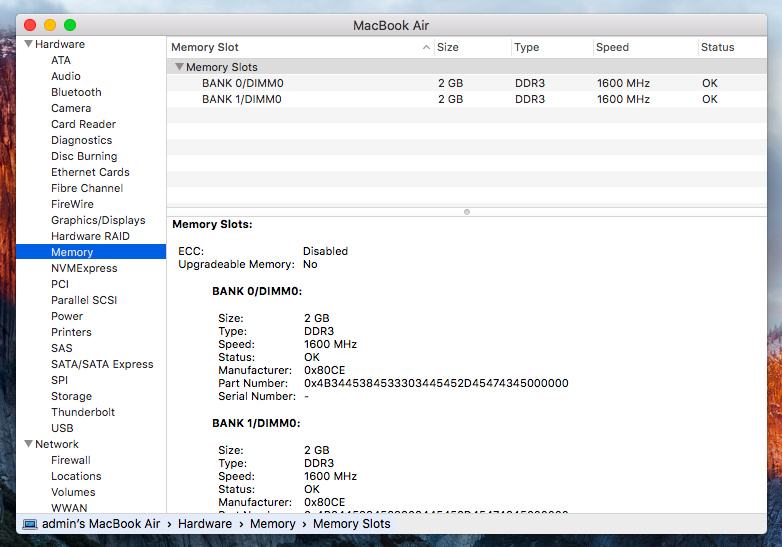Image resolution: width=782 pixels, height=547 pixels.
Task: Open the Thunderbolt category
Action: click(x=83, y=412)
